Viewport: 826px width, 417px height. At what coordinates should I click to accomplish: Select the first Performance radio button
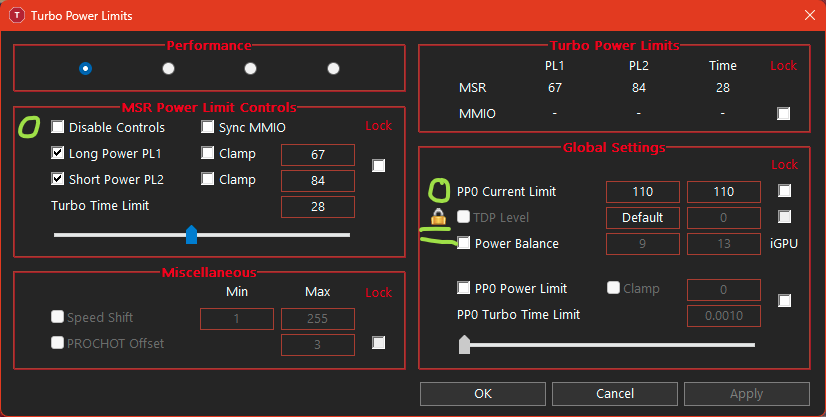pyautogui.click(x=86, y=68)
